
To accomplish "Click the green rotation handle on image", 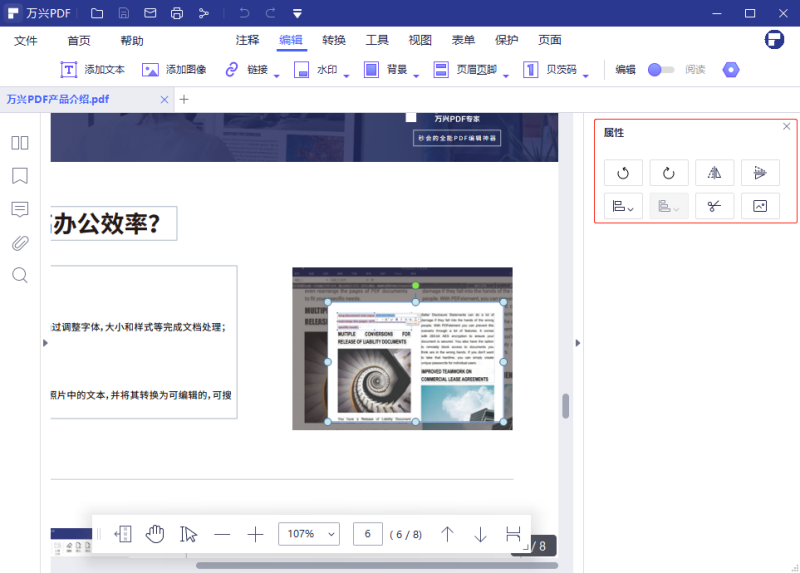I will (415, 286).
